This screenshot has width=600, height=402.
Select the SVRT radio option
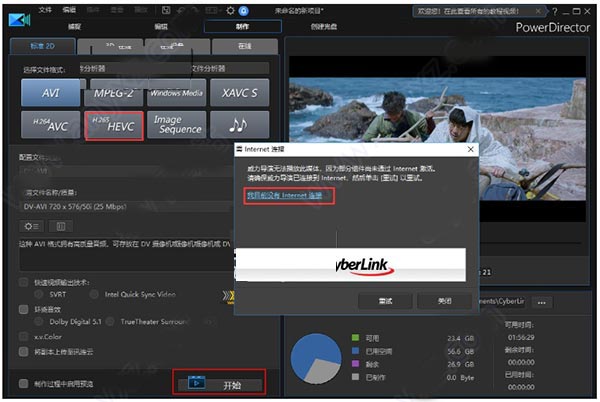[x=38, y=294]
